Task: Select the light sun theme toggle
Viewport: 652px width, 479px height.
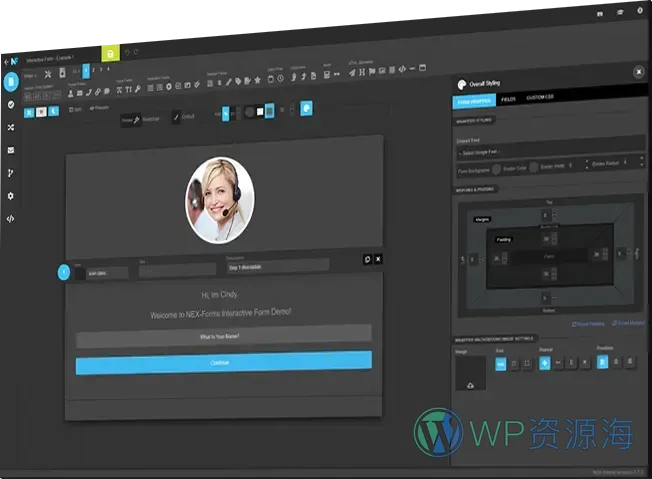Action: tap(41, 112)
